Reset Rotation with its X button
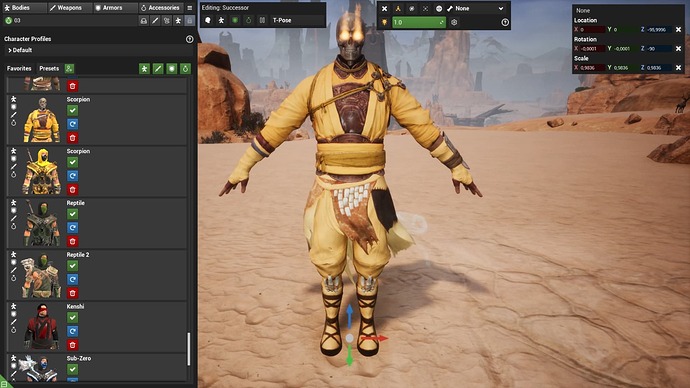The width and height of the screenshot is (690, 388). (x=678, y=48)
